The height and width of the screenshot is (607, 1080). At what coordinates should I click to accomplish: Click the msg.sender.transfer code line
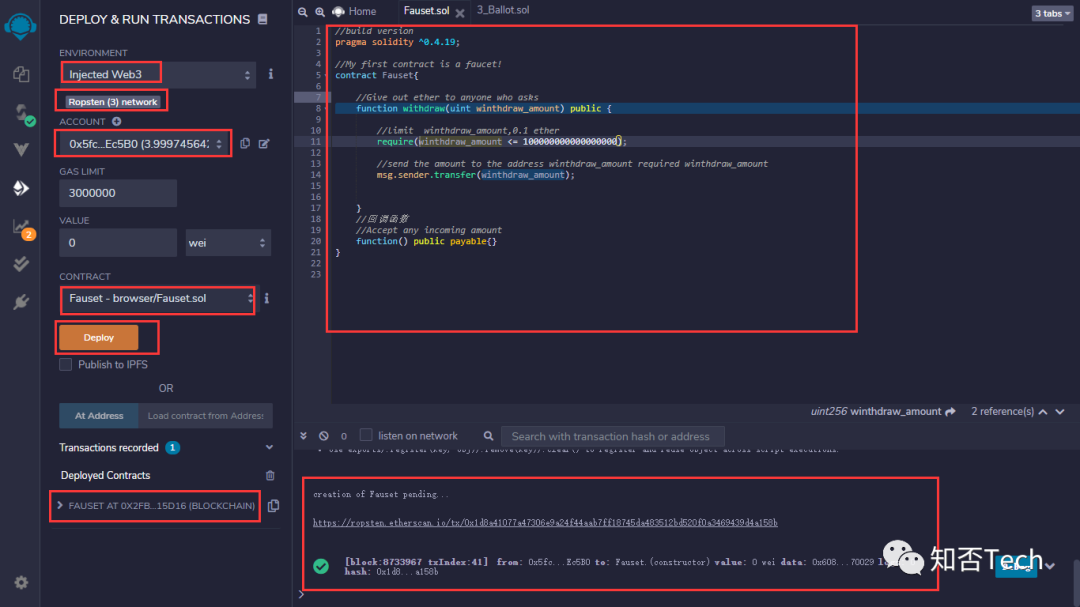pyautogui.click(x=475, y=175)
